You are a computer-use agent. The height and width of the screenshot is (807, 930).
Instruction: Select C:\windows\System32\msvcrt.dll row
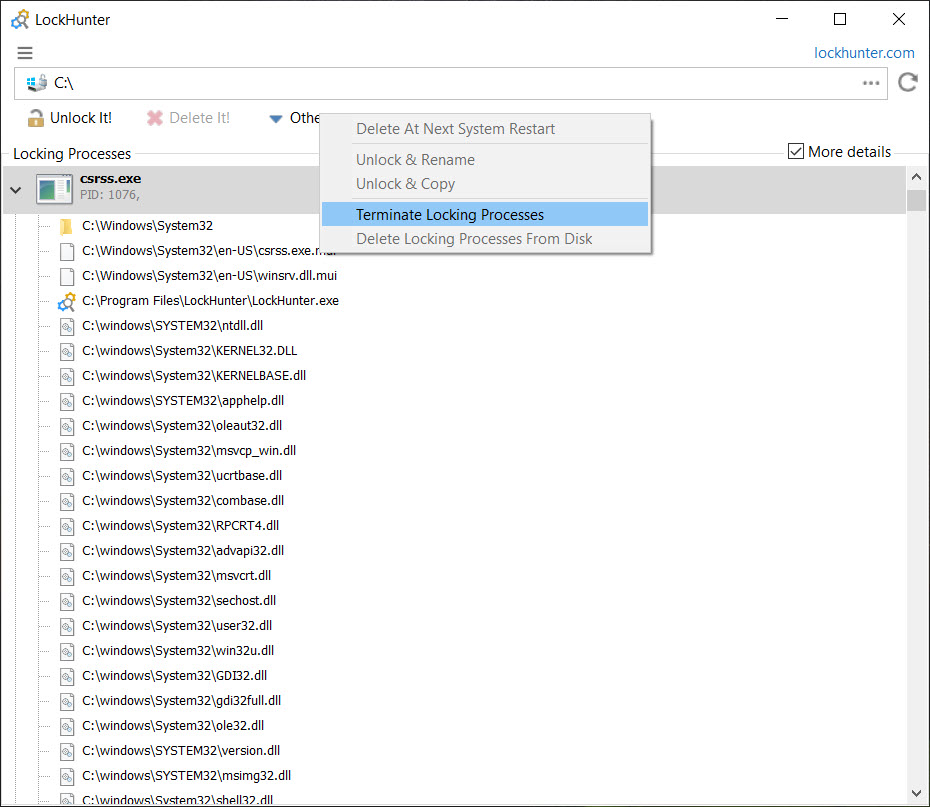pos(176,576)
